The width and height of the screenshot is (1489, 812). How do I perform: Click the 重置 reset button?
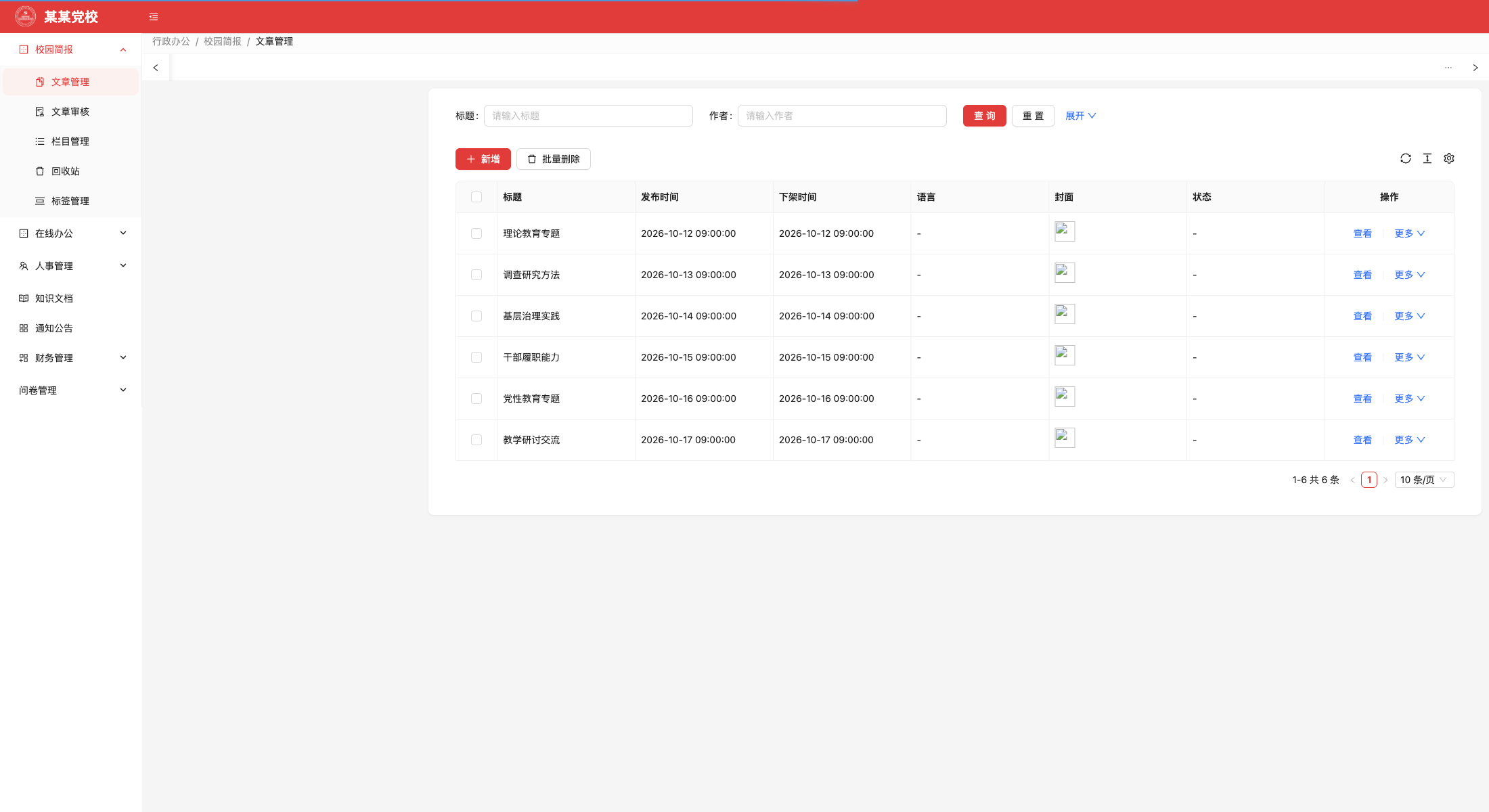click(1033, 116)
